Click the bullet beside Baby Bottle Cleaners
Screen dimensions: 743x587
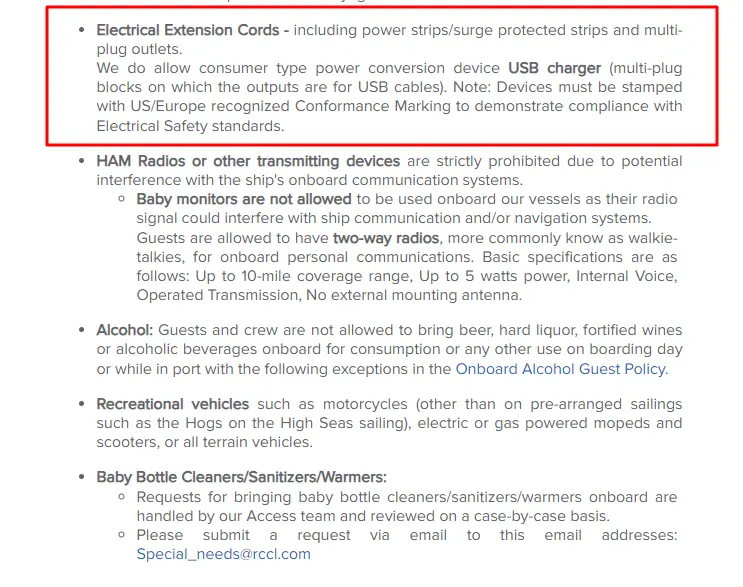tap(82, 477)
